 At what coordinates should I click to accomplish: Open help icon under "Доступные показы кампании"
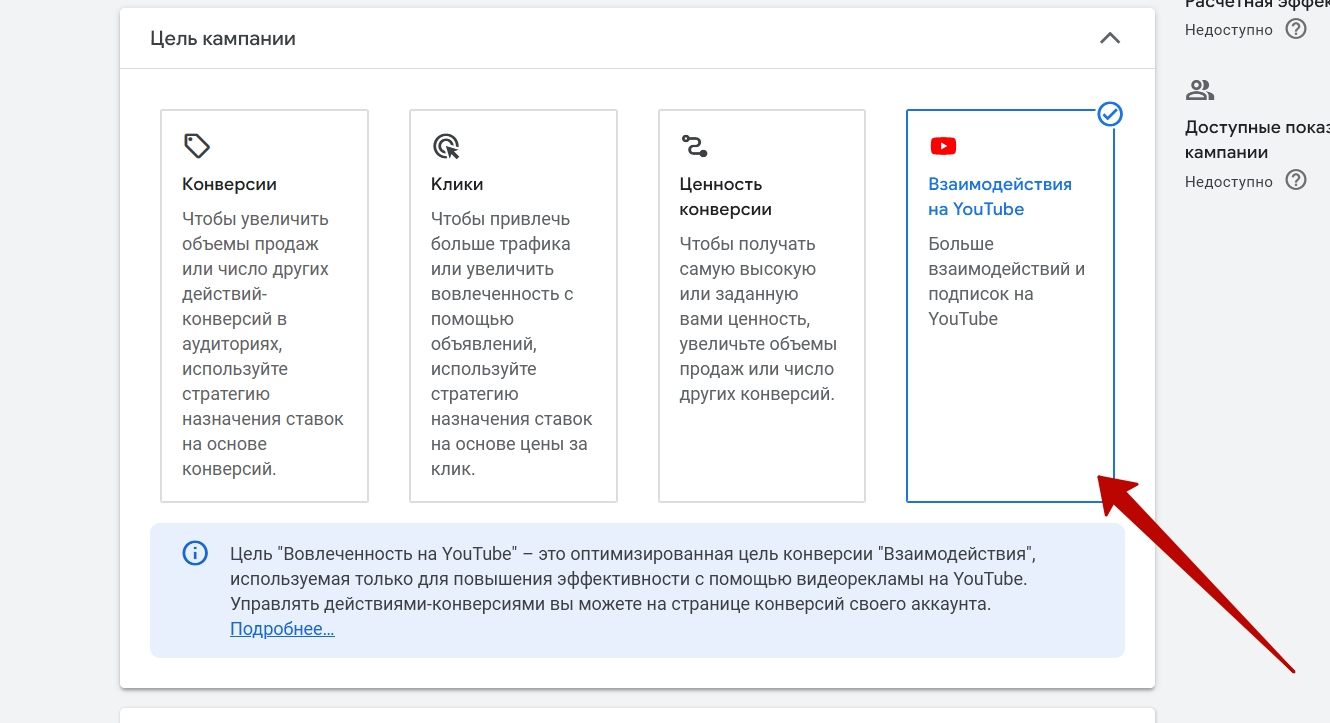[1296, 180]
